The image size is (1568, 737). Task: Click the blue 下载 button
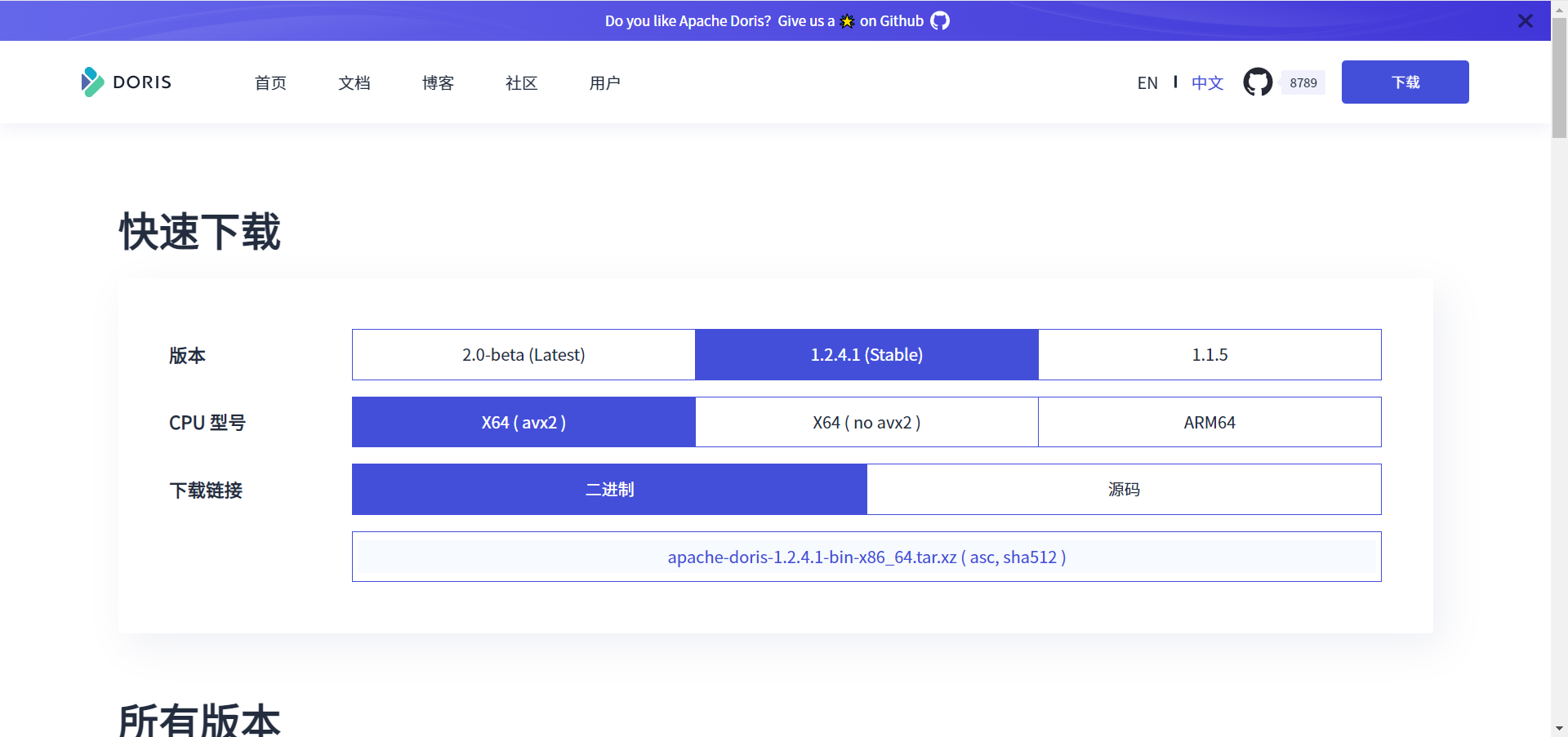pos(1405,82)
